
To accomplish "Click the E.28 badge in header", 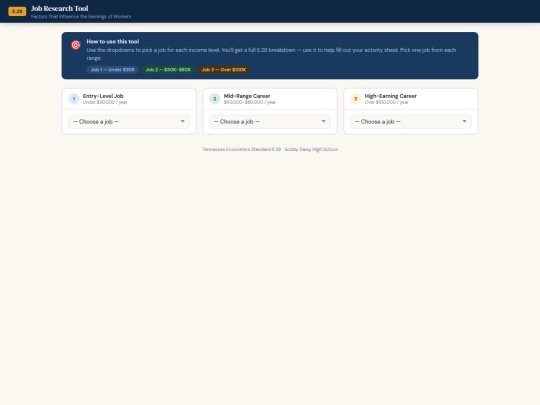I will (x=17, y=11).
